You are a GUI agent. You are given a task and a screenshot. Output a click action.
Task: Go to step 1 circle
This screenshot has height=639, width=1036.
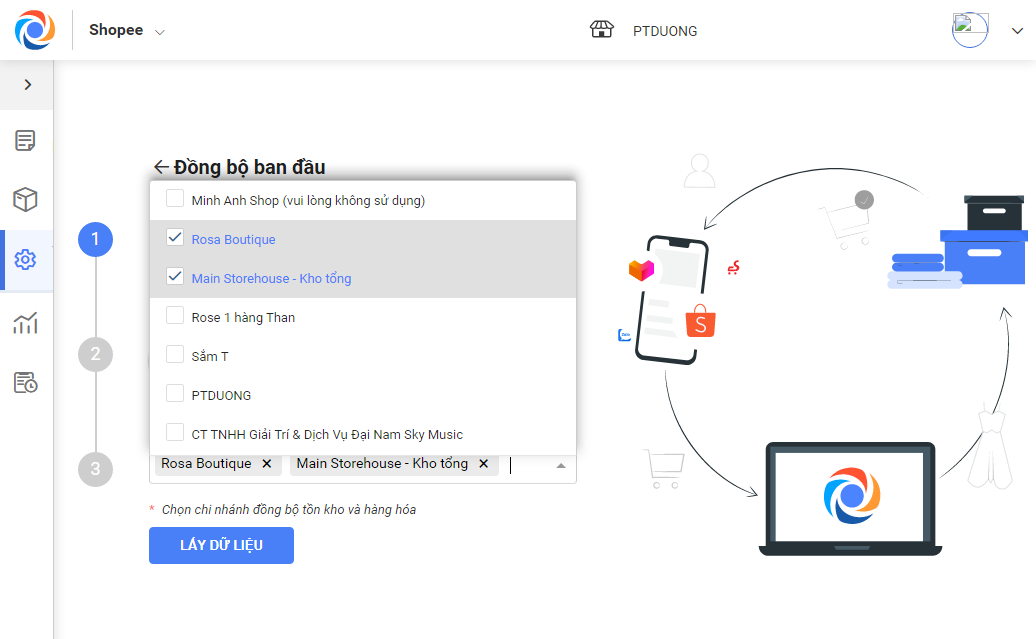click(x=96, y=239)
